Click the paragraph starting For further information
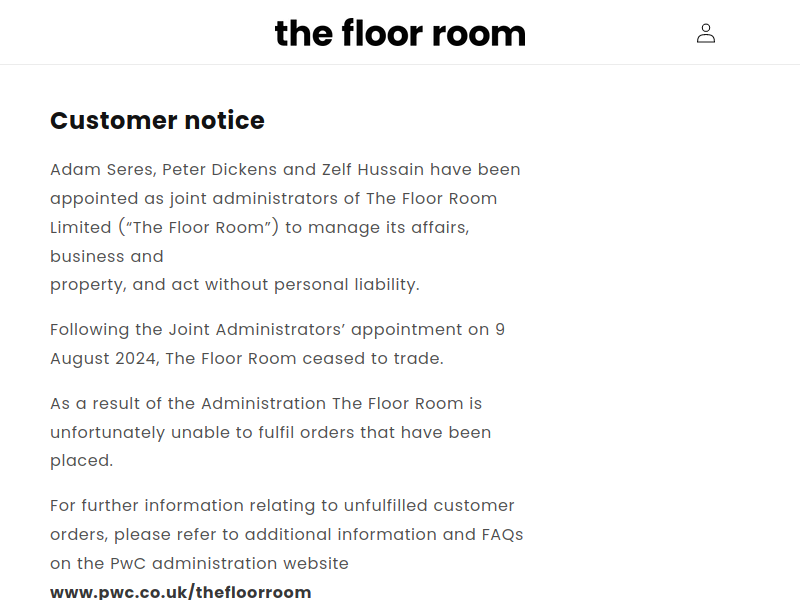Viewport: 800px width, 600px height. (x=287, y=548)
